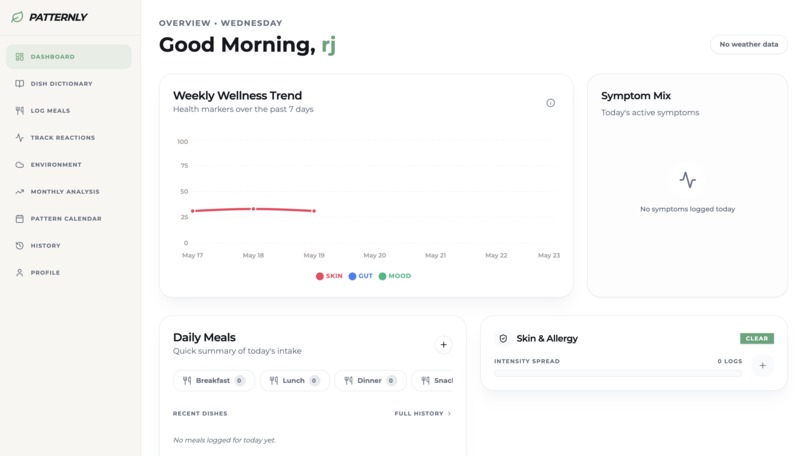
Task: Go to Log Meals page
Action: [69, 111]
